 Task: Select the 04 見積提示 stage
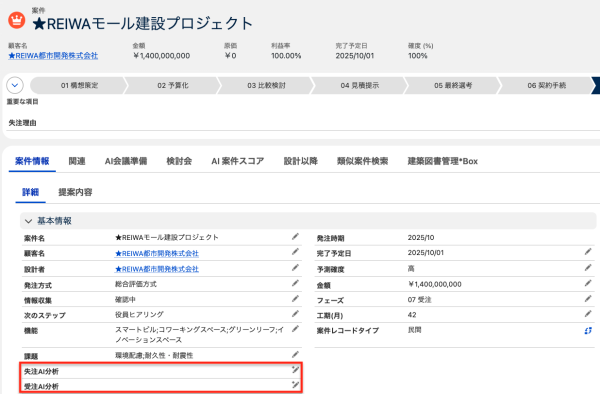(360, 85)
